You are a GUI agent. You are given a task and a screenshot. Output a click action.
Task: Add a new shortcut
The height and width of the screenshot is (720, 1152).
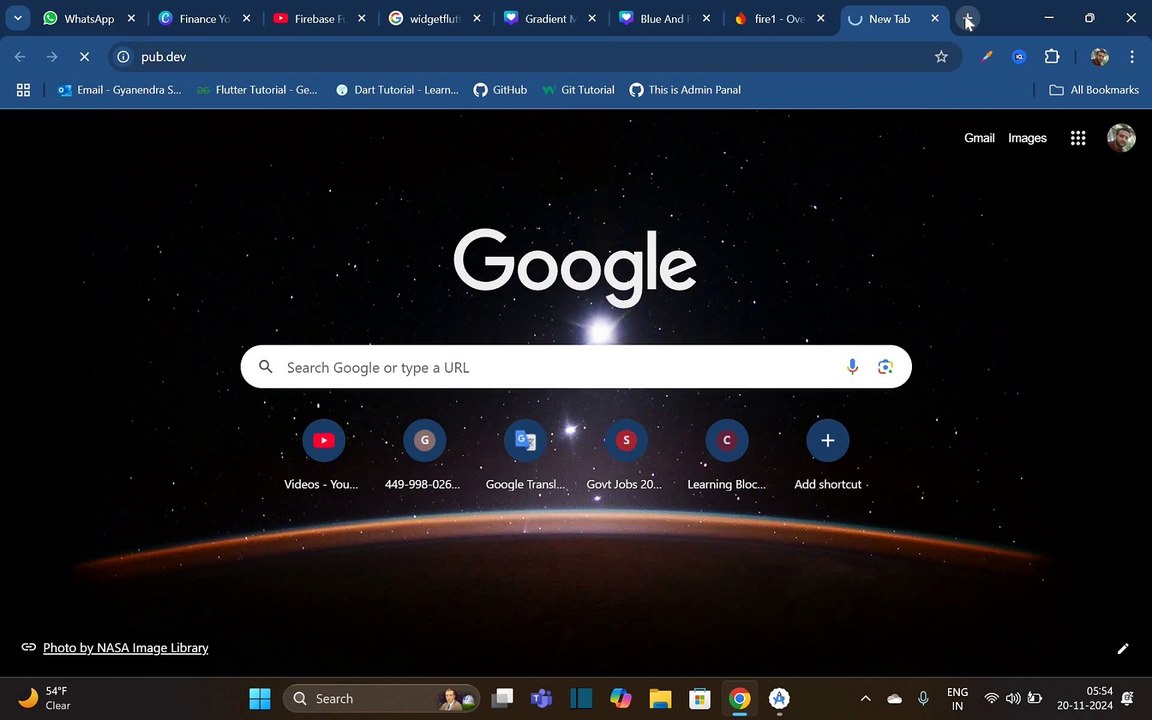[x=827, y=454]
